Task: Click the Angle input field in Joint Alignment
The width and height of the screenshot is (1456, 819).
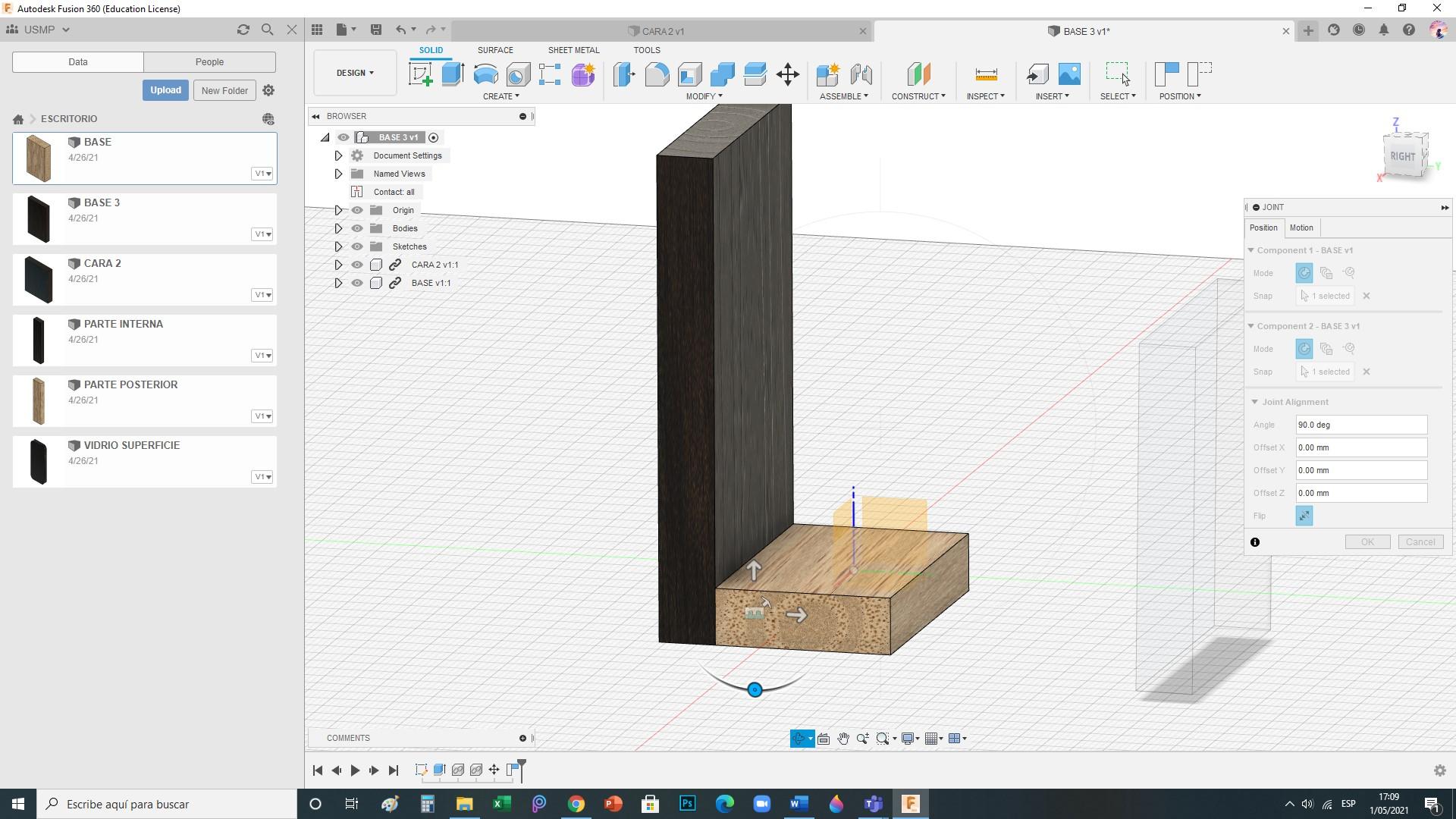Action: point(1362,424)
